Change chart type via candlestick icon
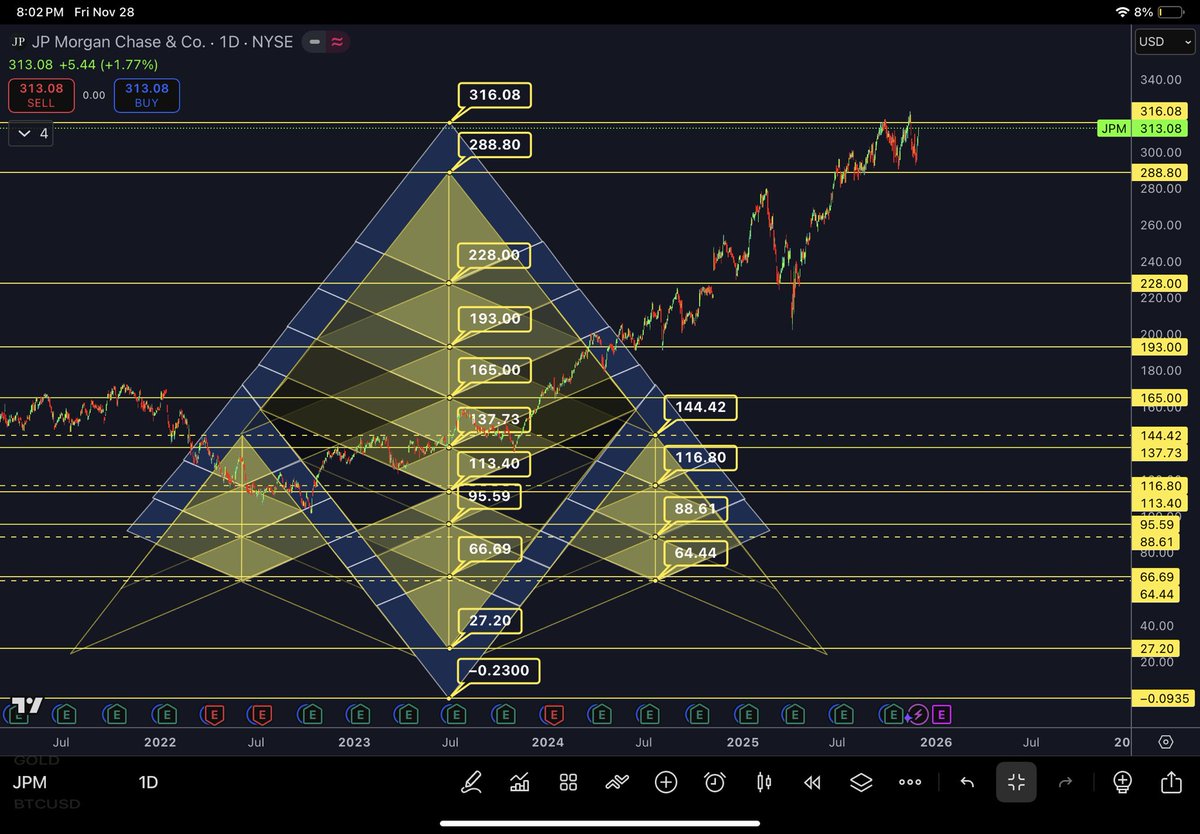1200x834 pixels. tap(764, 783)
